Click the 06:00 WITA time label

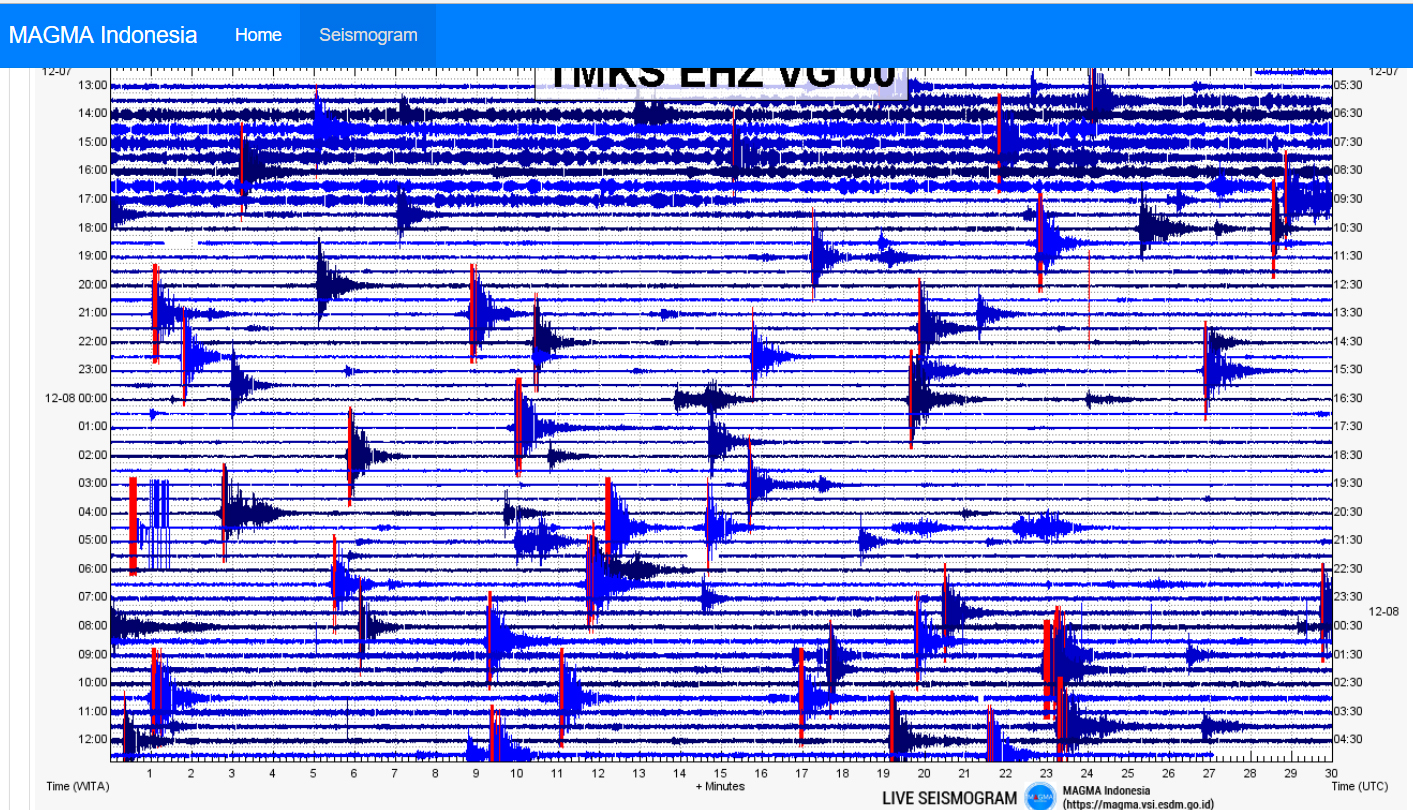[92, 569]
